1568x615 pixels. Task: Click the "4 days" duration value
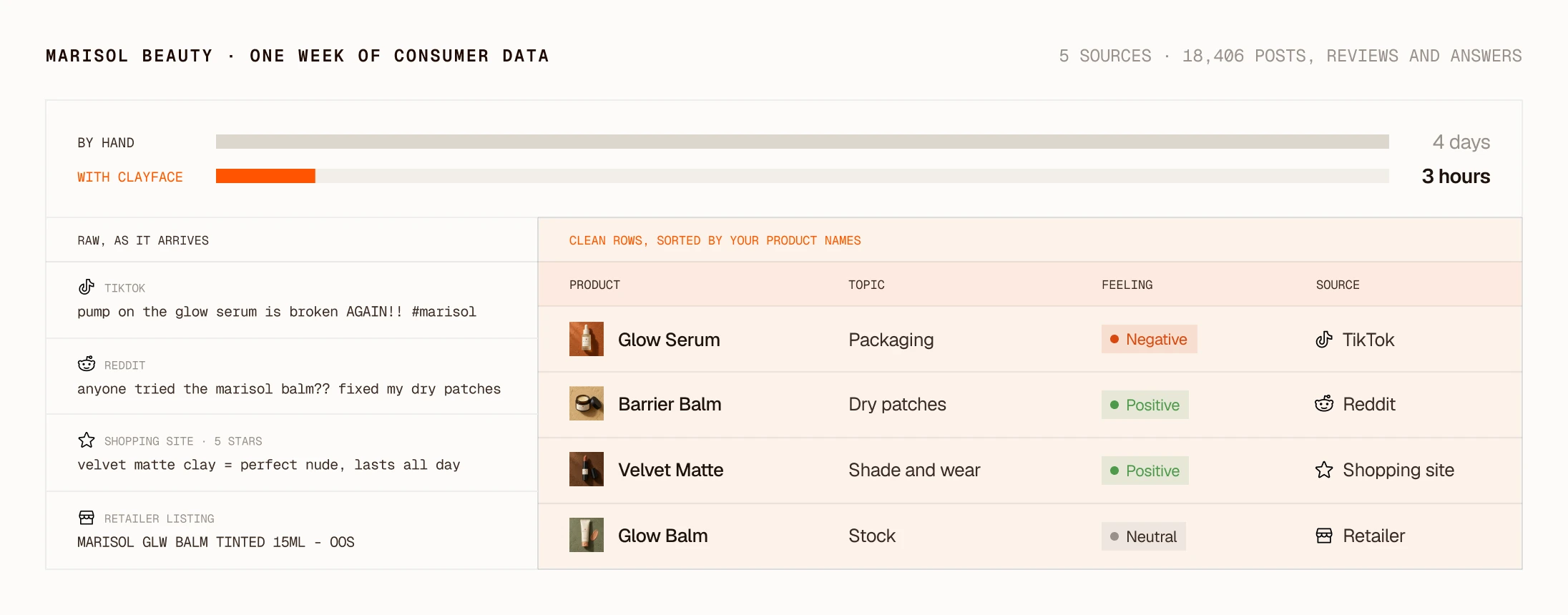tap(1461, 142)
